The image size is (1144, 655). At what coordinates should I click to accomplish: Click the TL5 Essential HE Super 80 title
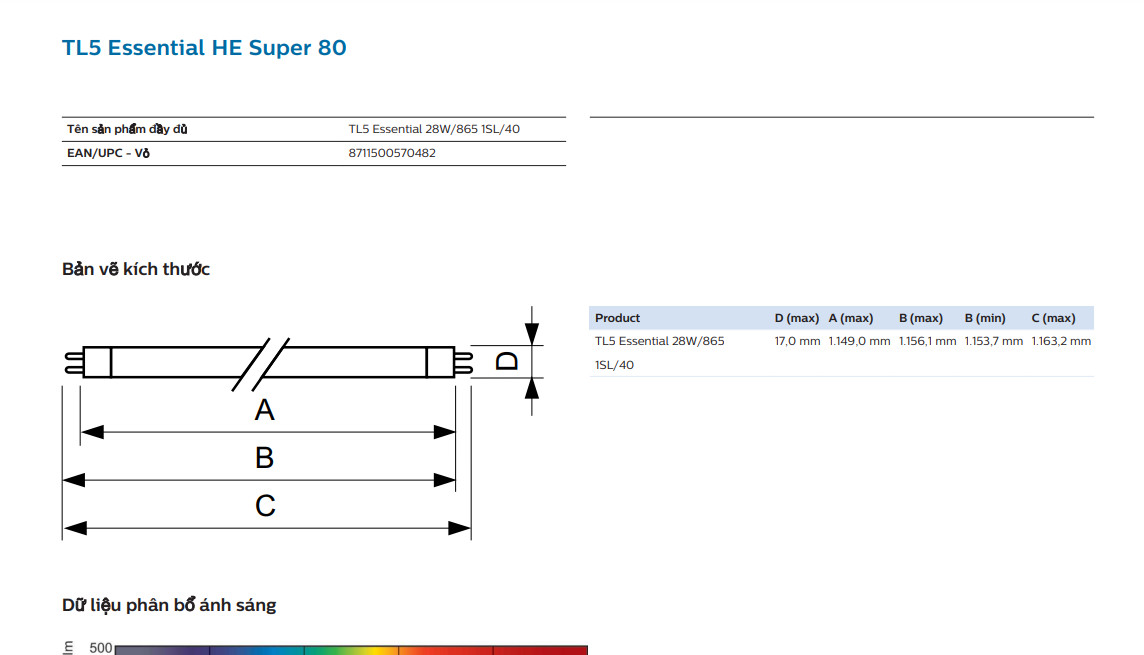coord(204,48)
